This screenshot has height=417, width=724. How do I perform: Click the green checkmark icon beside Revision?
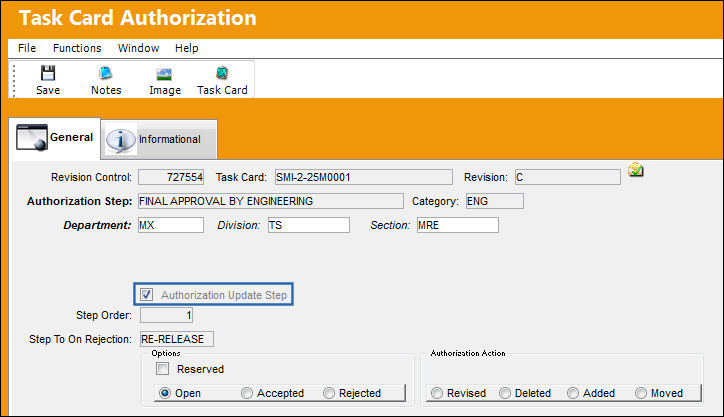636,170
